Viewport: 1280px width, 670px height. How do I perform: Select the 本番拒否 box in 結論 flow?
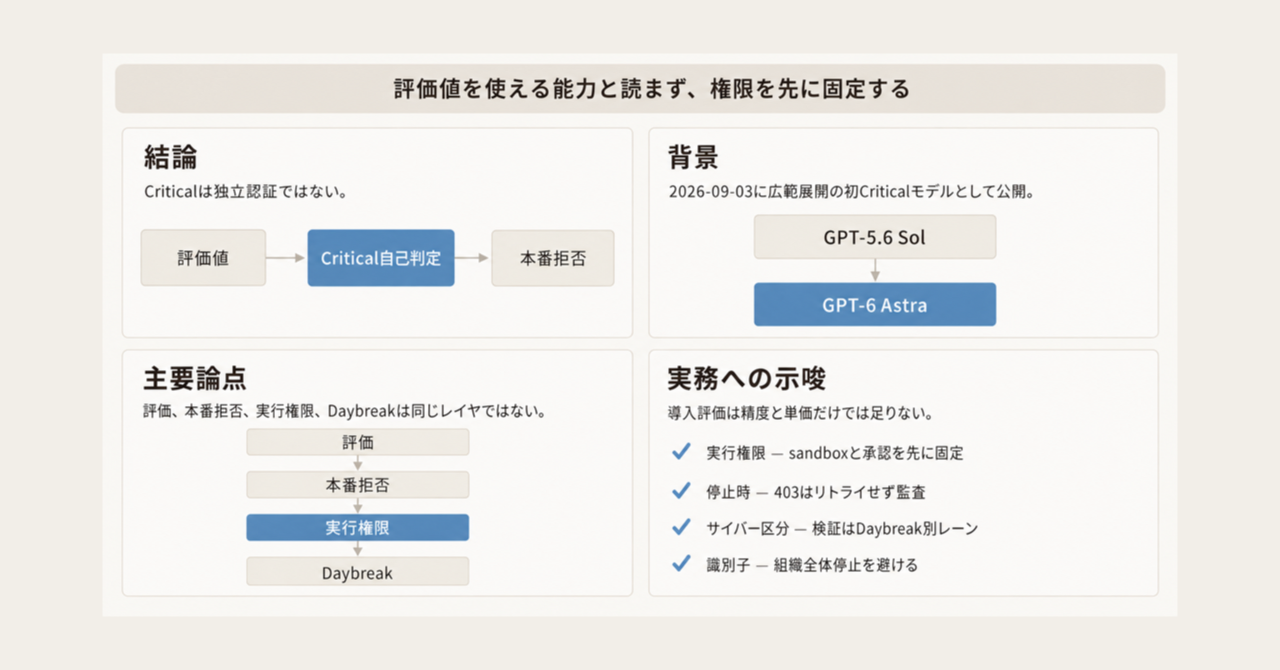553,258
